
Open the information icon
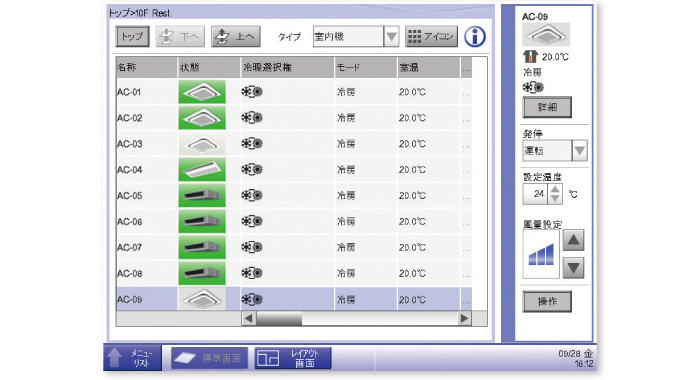[475, 37]
